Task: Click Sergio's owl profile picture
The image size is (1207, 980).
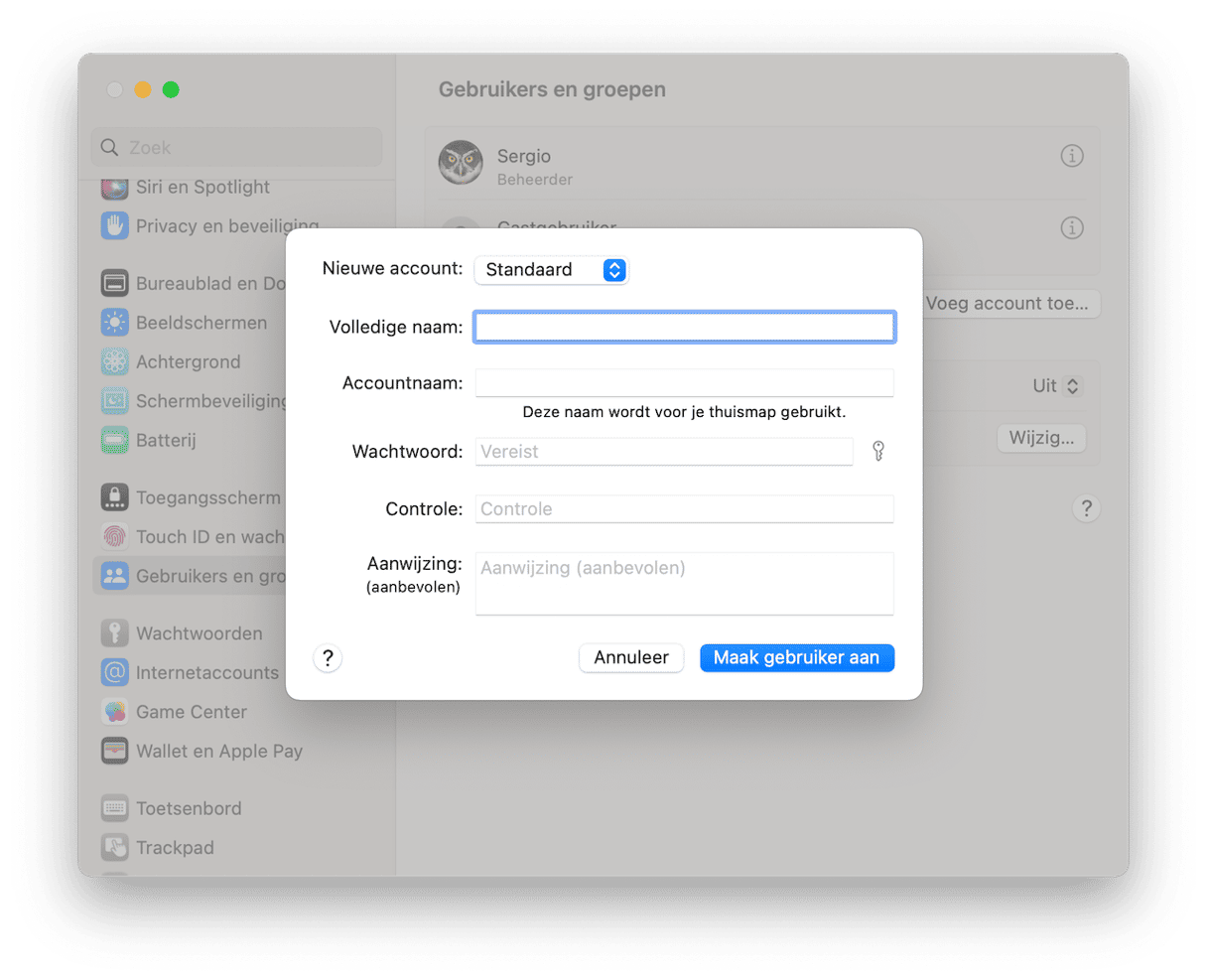Action: click(x=461, y=163)
